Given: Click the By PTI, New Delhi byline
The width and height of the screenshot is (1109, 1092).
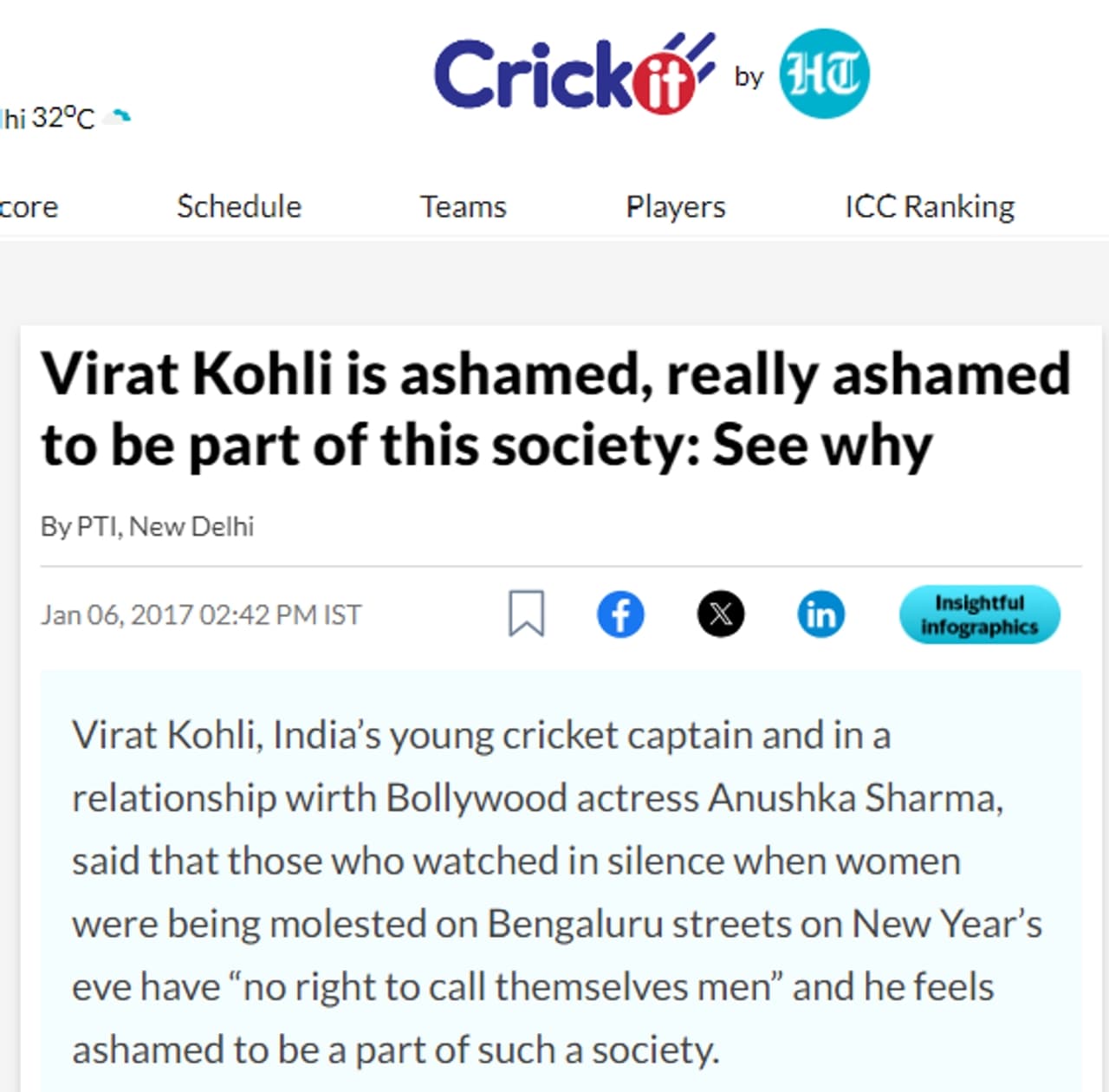Looking at the screenshot, I should (147, 526).
